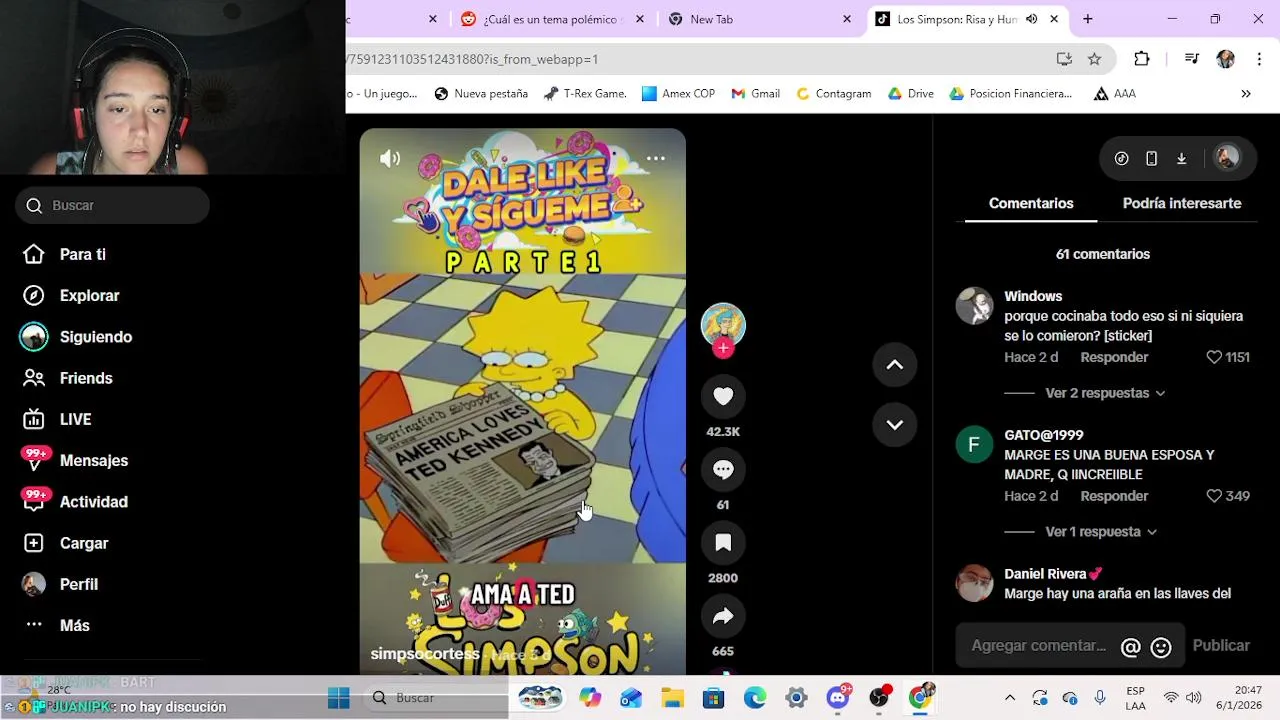Image resolution: width=1280 pixels, height=720 pixels.
Task: Open the Amex COP bookmark
Action: tap(678, 94)
